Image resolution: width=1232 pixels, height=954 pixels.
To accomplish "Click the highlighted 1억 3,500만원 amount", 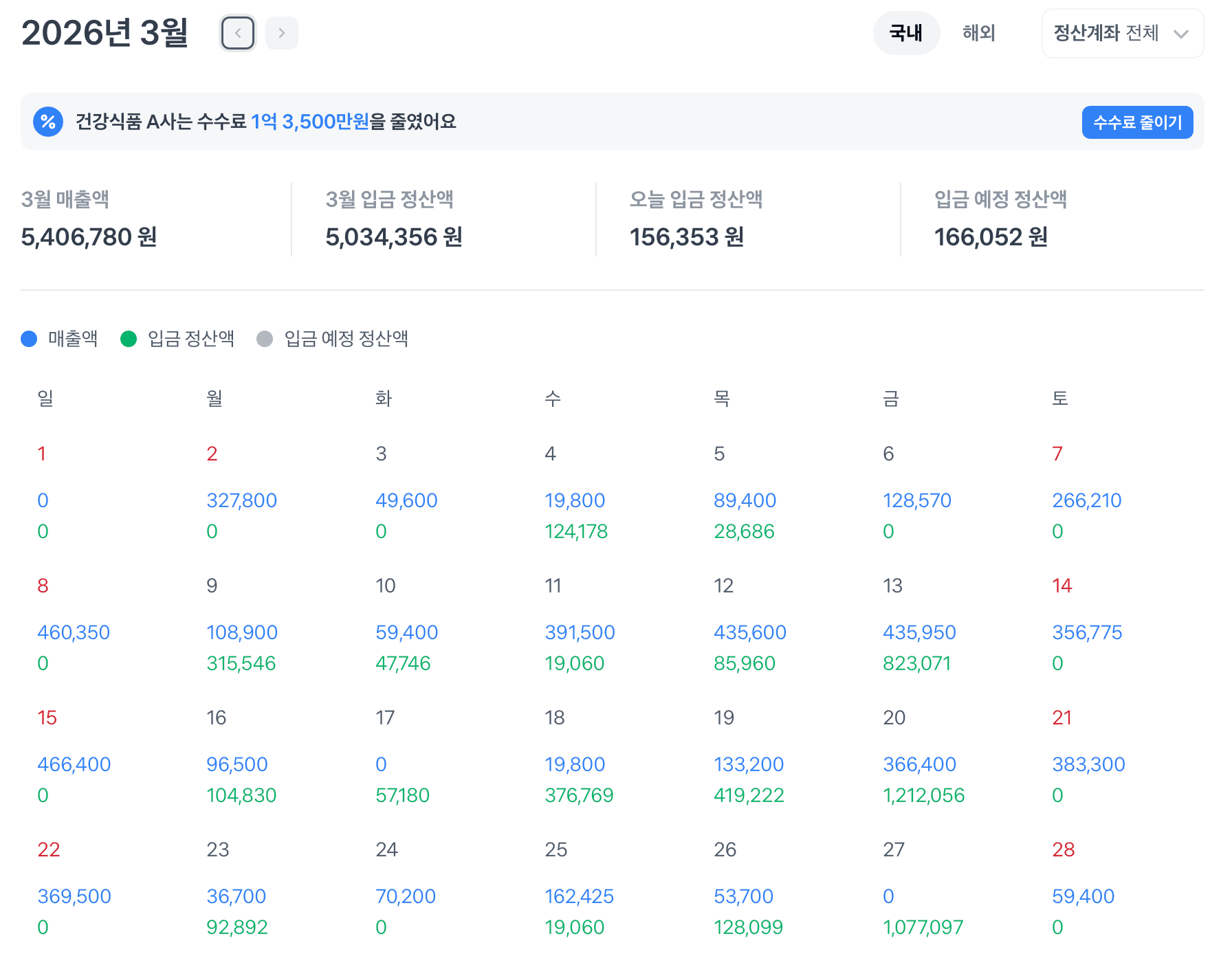I will [311, 122].
